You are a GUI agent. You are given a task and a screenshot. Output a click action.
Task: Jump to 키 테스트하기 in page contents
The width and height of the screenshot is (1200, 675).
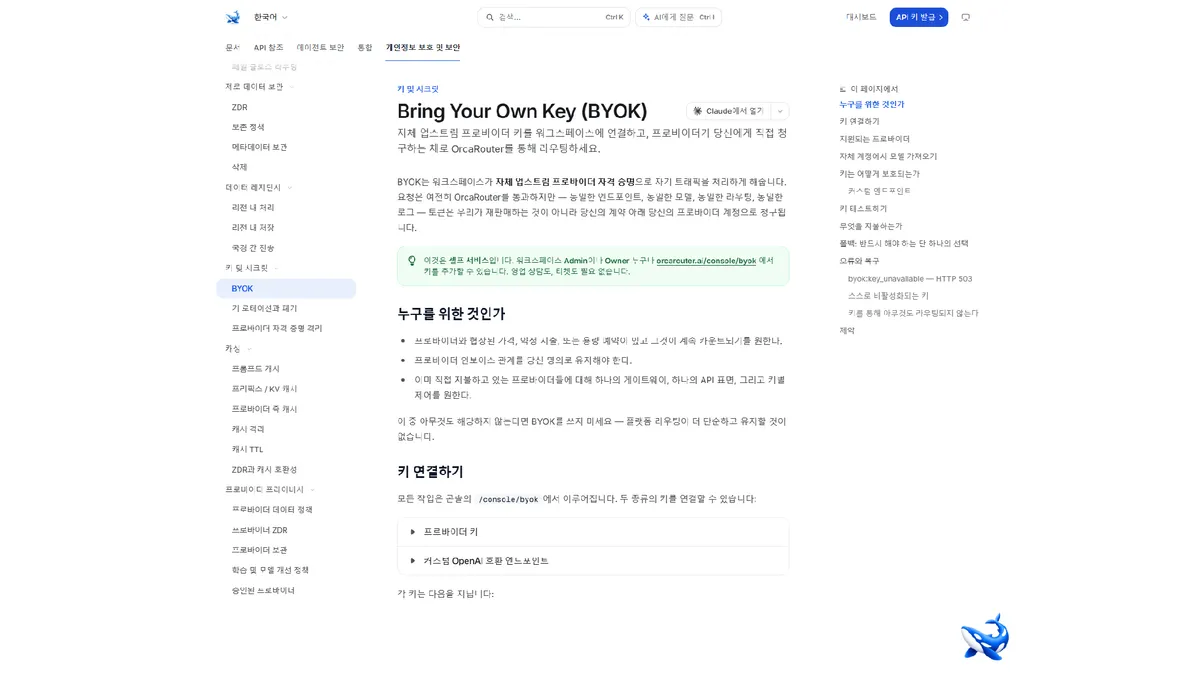point(863,208)
